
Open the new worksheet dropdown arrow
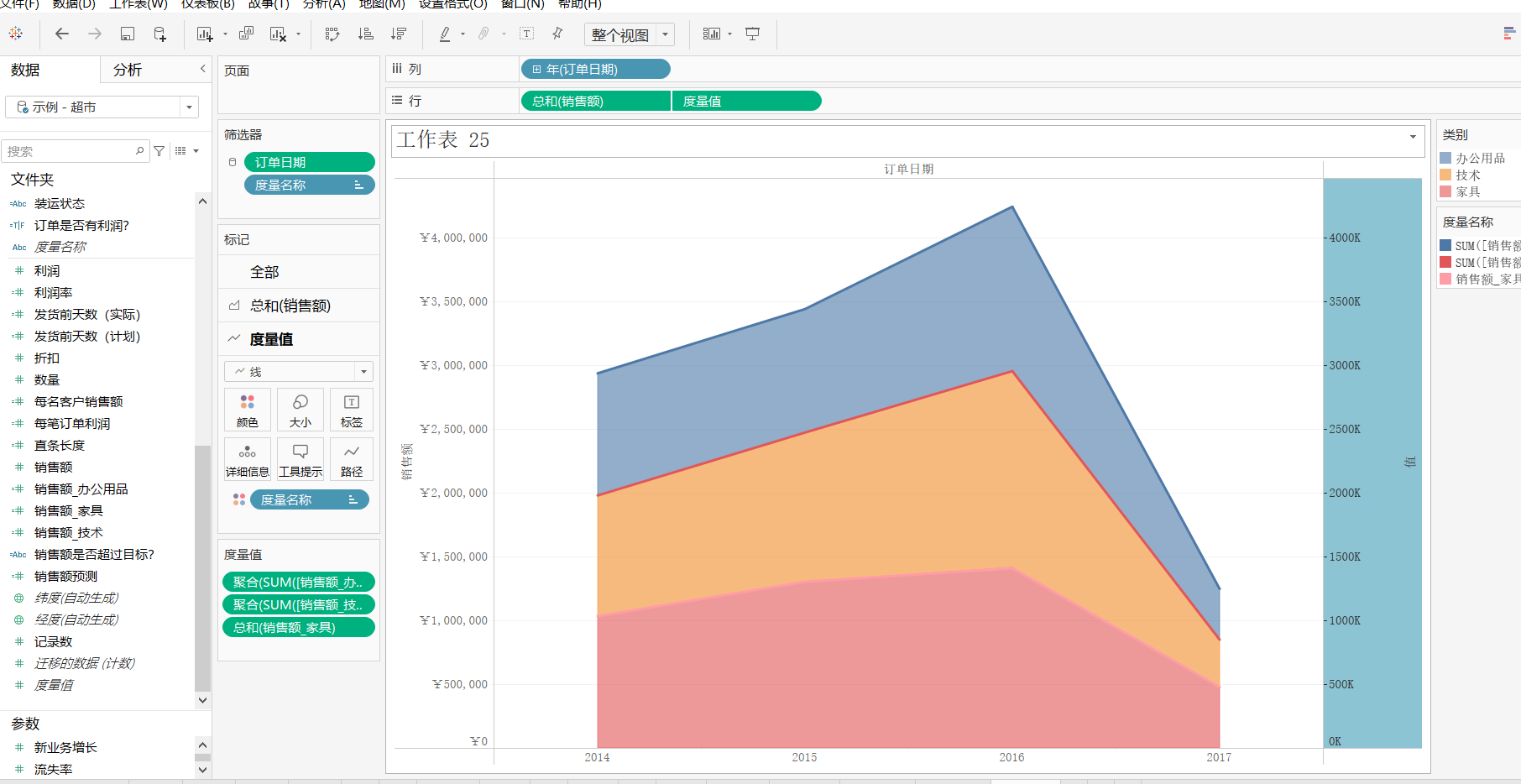click(225, 34)
